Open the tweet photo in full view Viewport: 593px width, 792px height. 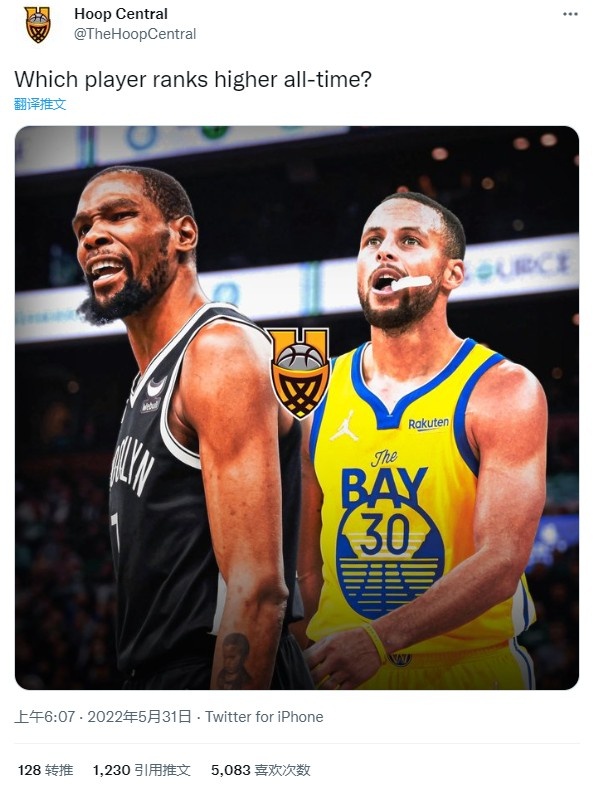297,408
